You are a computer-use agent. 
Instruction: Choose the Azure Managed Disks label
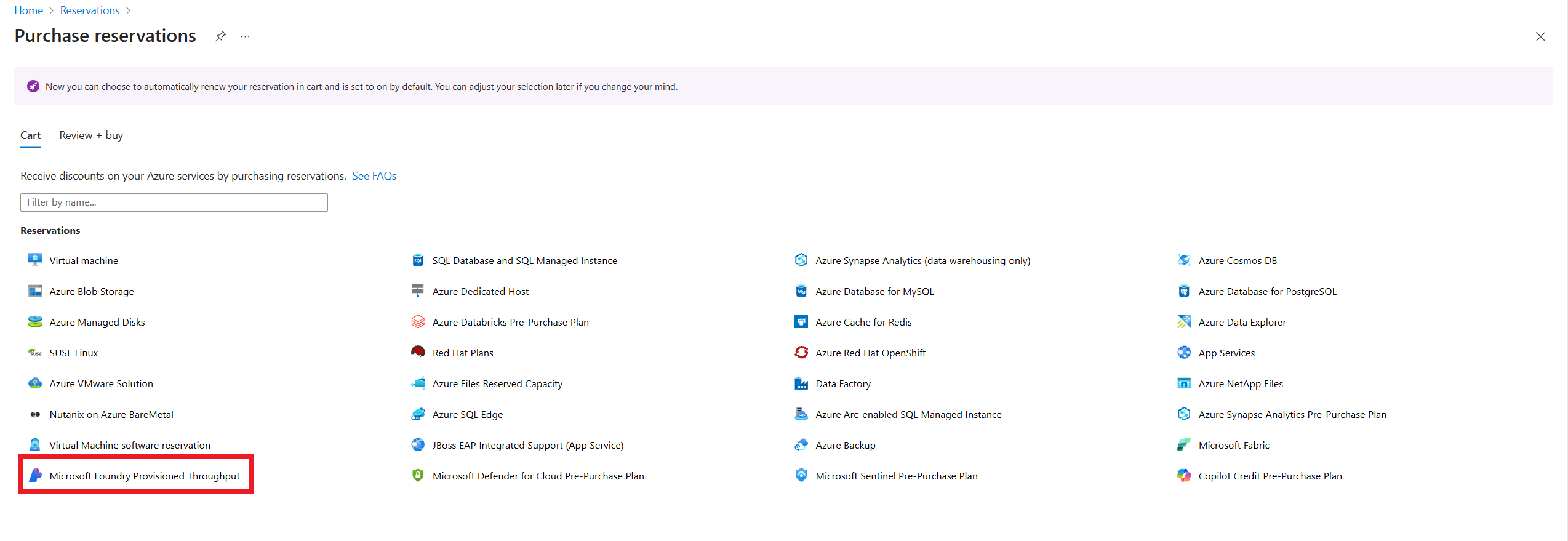coord(97,322)
